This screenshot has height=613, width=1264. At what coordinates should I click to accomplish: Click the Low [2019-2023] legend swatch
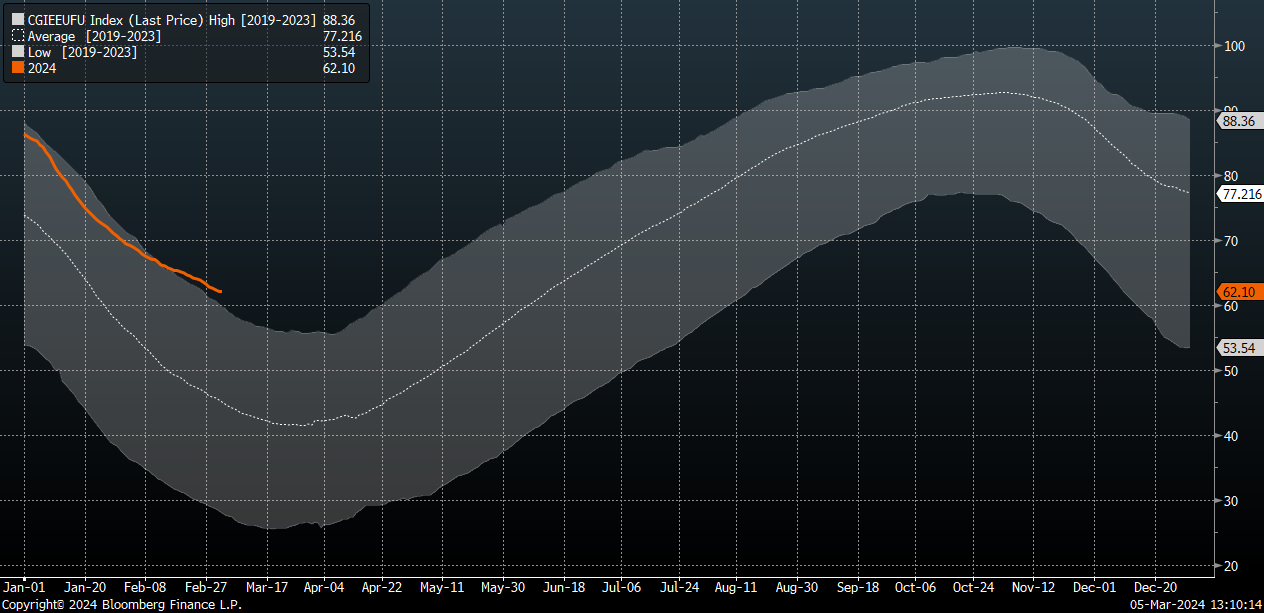coord(17,52)
